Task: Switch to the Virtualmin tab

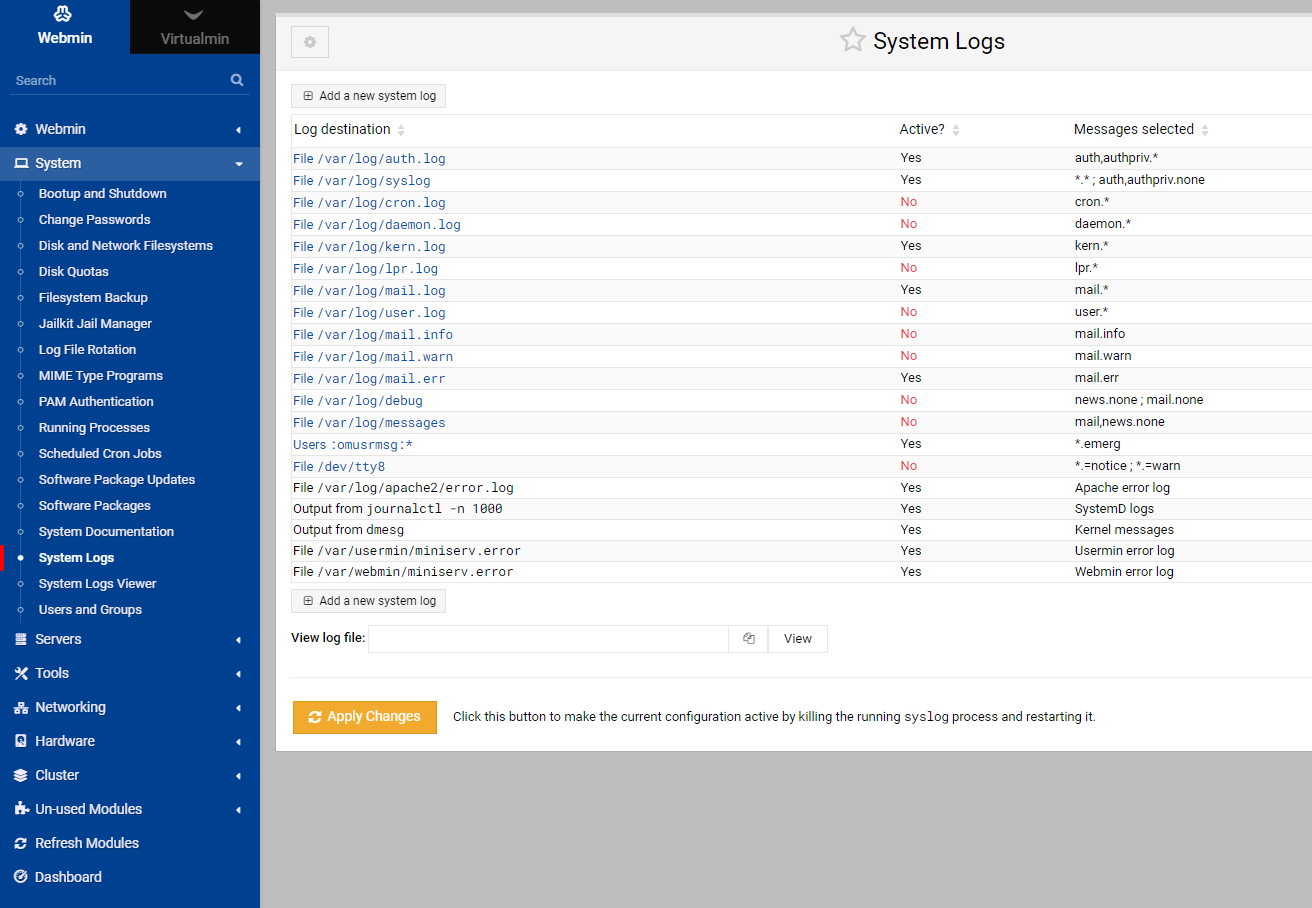Action: point(195,27)
